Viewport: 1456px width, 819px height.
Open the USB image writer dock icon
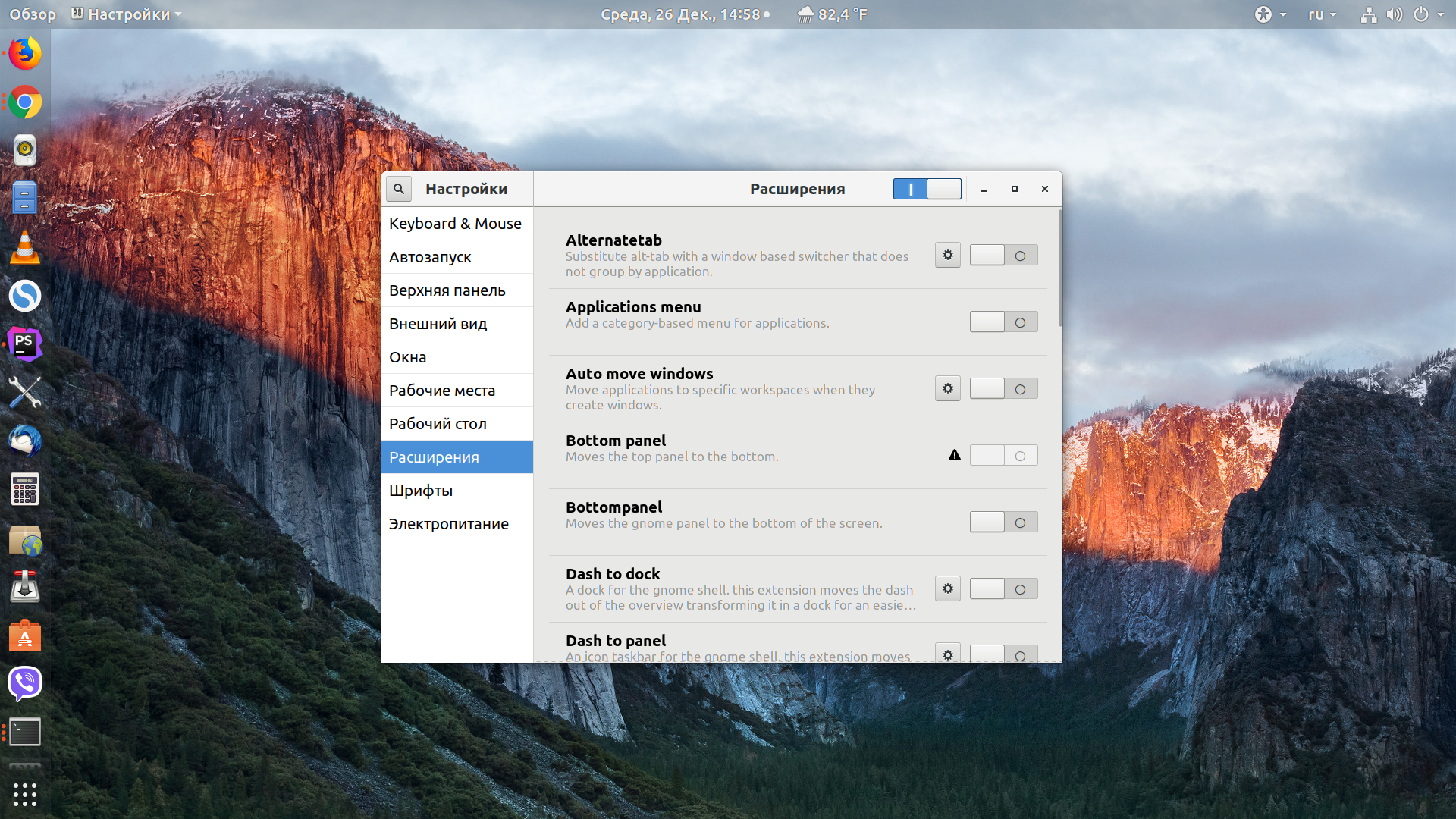pos(25,587)
